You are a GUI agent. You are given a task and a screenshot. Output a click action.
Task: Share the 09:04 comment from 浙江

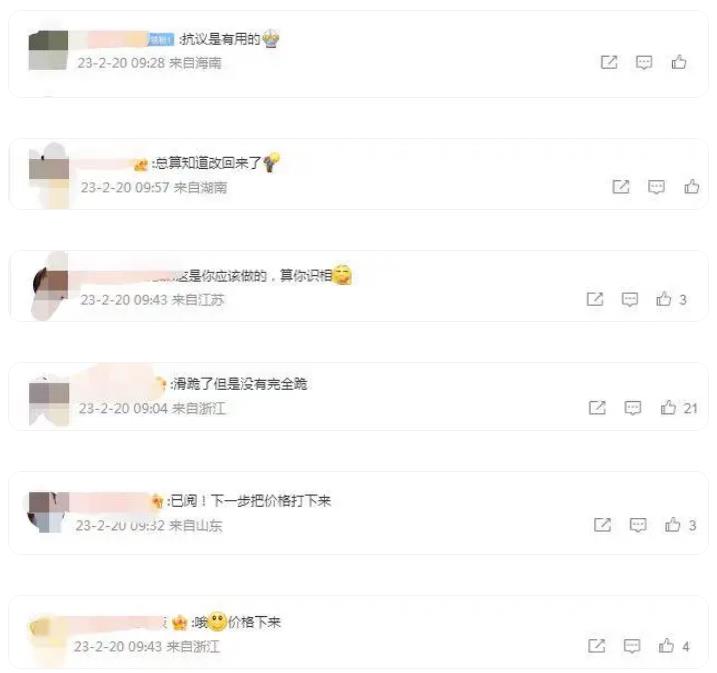pos(597,407)
